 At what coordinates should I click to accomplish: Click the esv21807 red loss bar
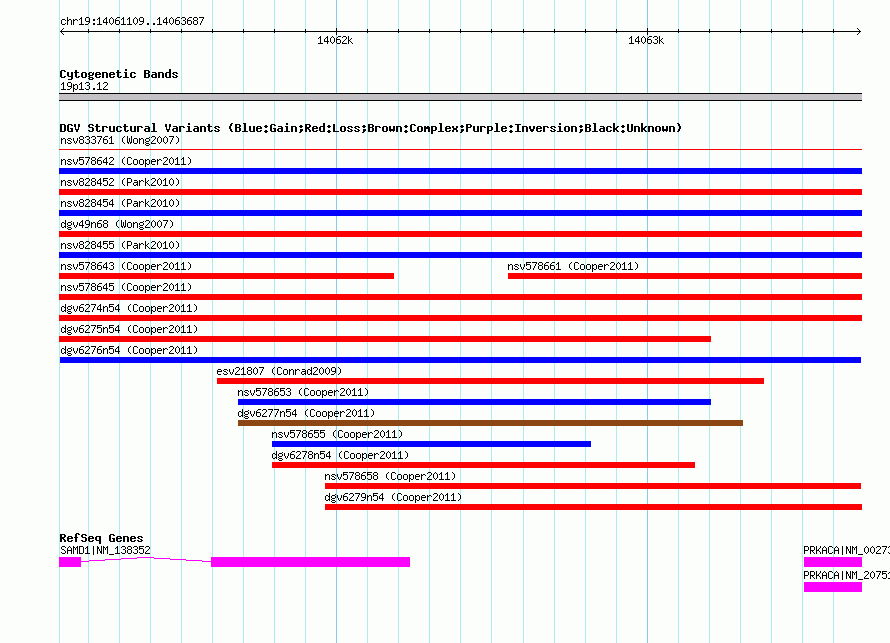(x=490, y=381)
